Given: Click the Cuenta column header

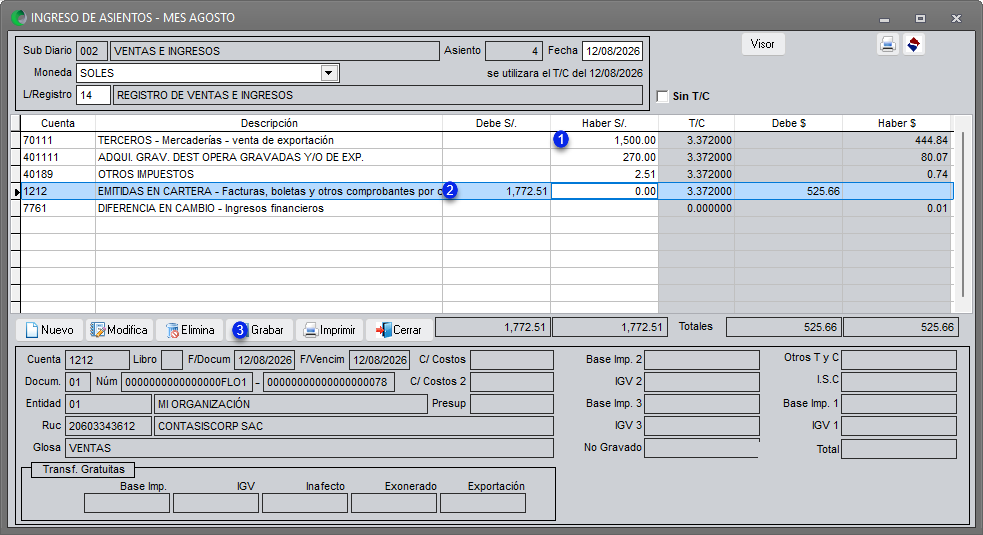Looking at the screenshot, I should pos(58,124).
